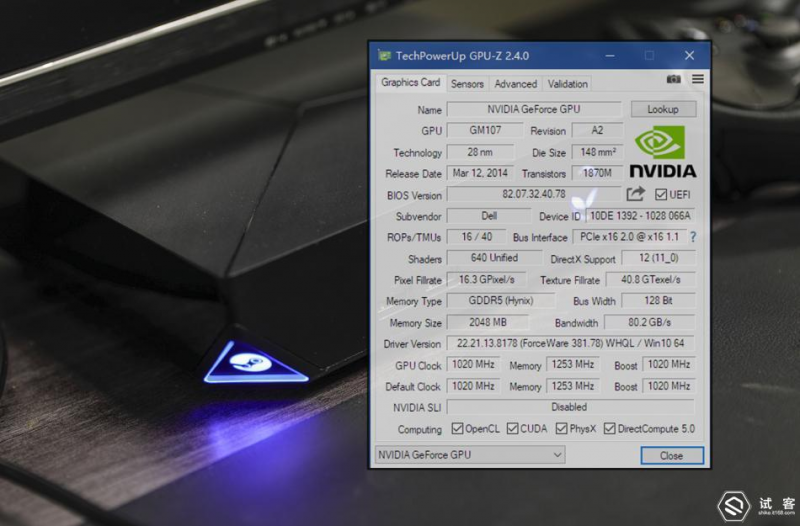Click the ROPs/TMUs value 16 / 40
The height and width of the screenshot is (526, 800).
click(x=477, y=237)
